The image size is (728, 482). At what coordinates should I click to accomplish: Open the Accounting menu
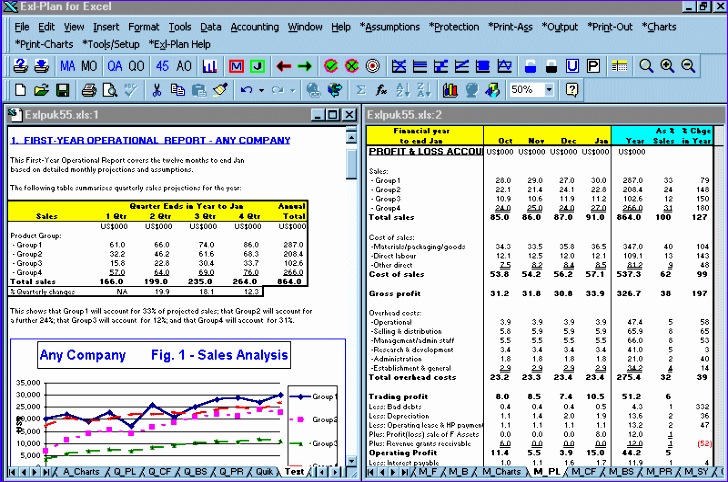click(254, 27)
